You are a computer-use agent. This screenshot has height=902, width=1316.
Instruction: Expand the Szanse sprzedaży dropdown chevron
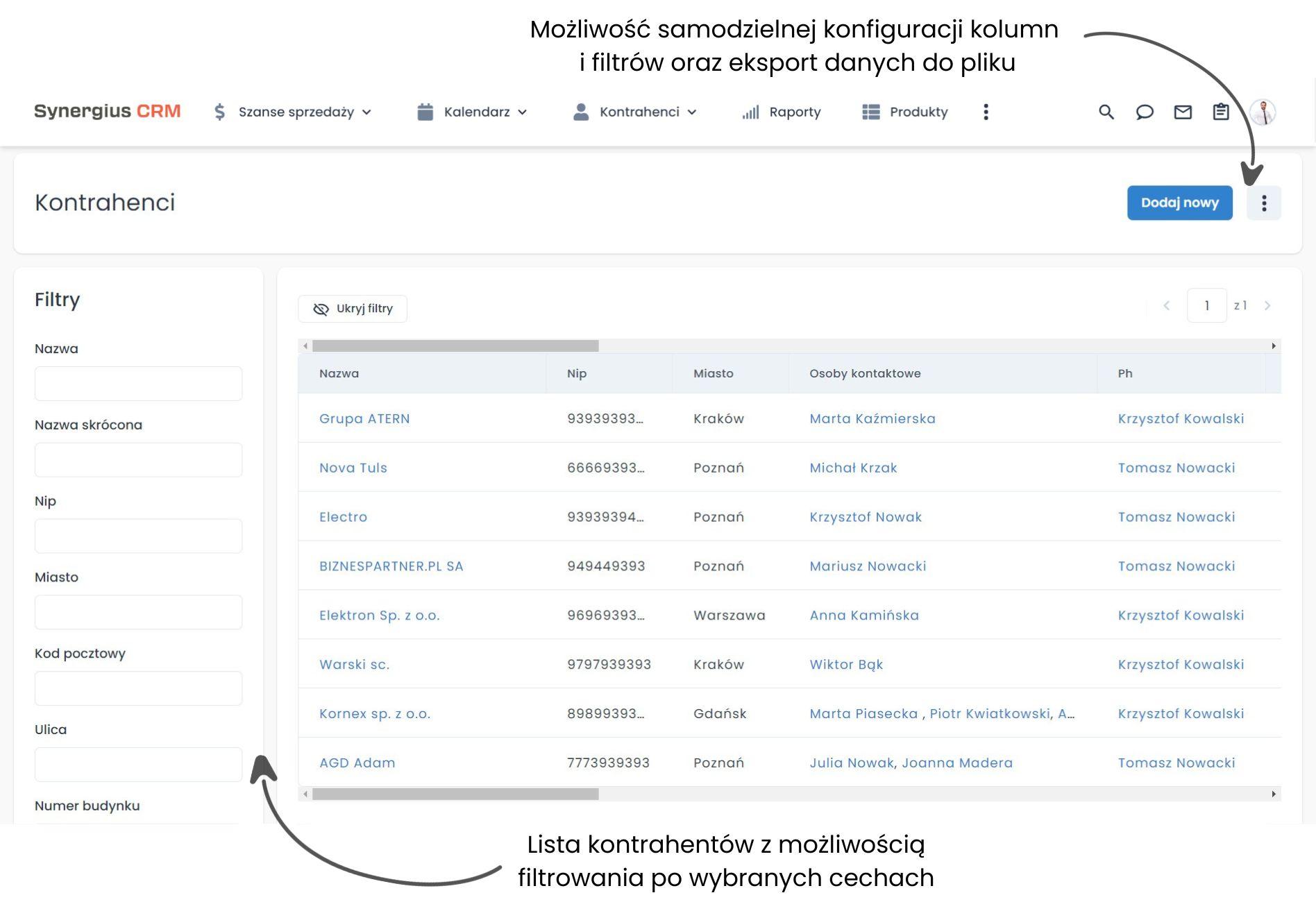click(x=366, y=112)
